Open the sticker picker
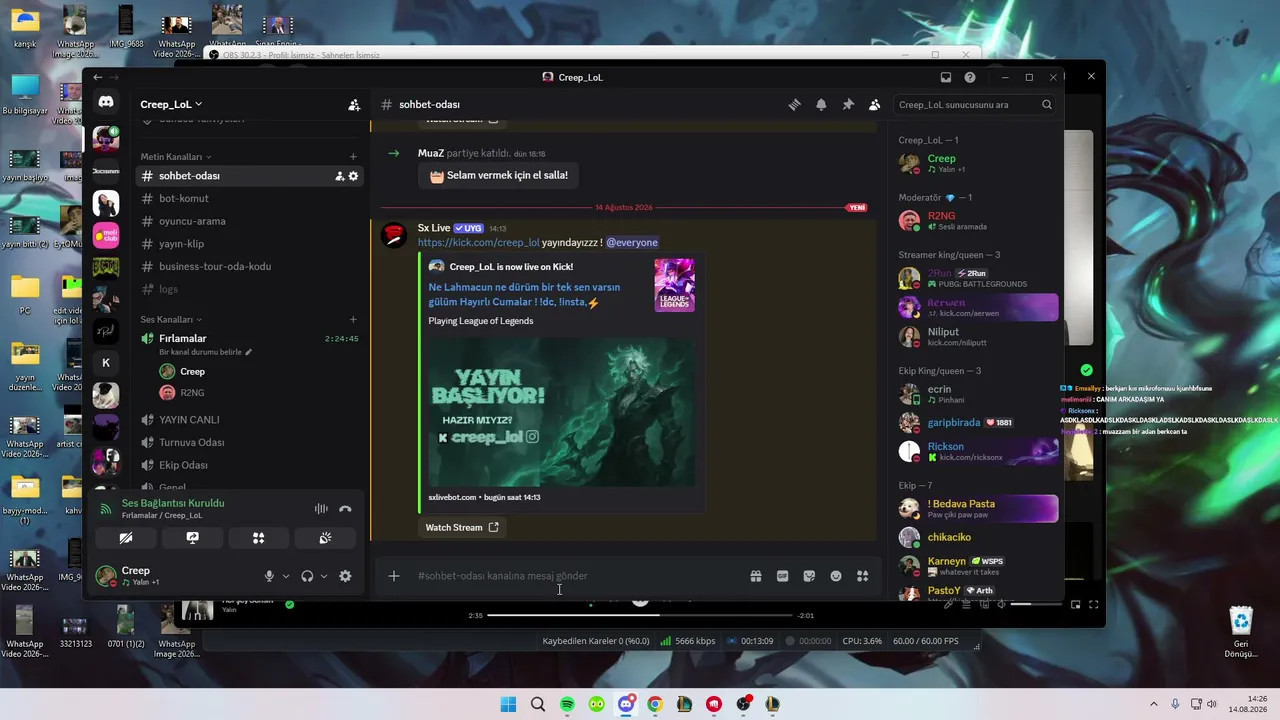The height and width of the screenshot is (720, 1280). pyautogui.click(x=809, y=576)
